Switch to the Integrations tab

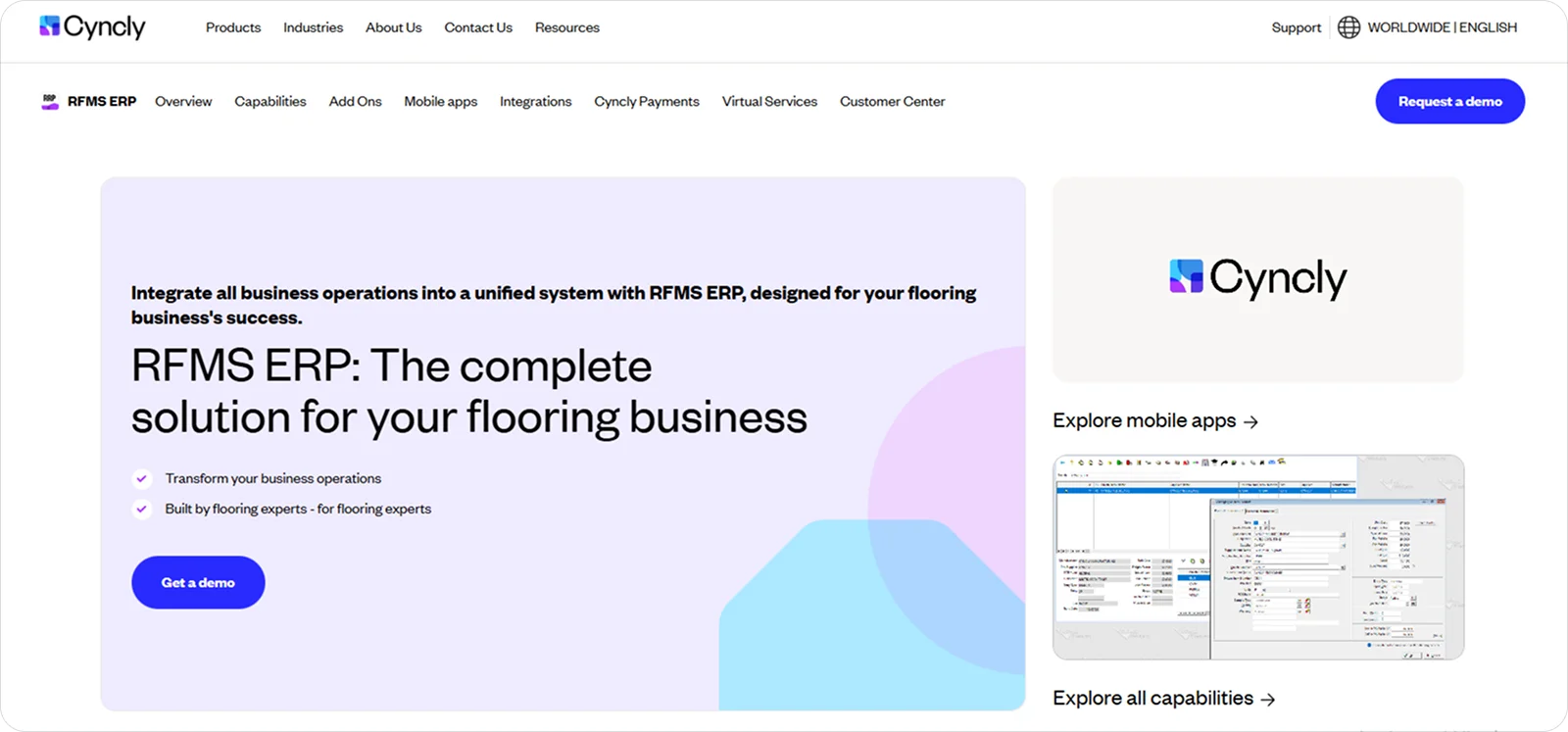tap(535, 101)
